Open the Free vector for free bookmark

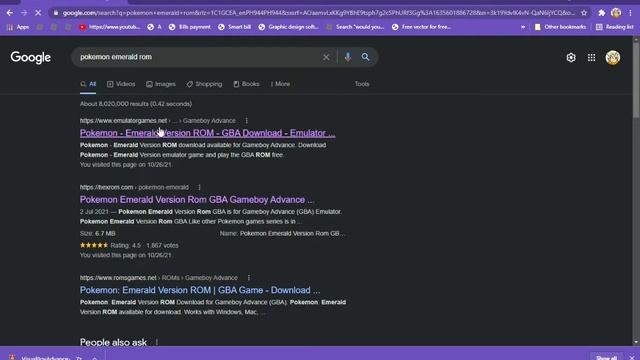tap(421, 27)
